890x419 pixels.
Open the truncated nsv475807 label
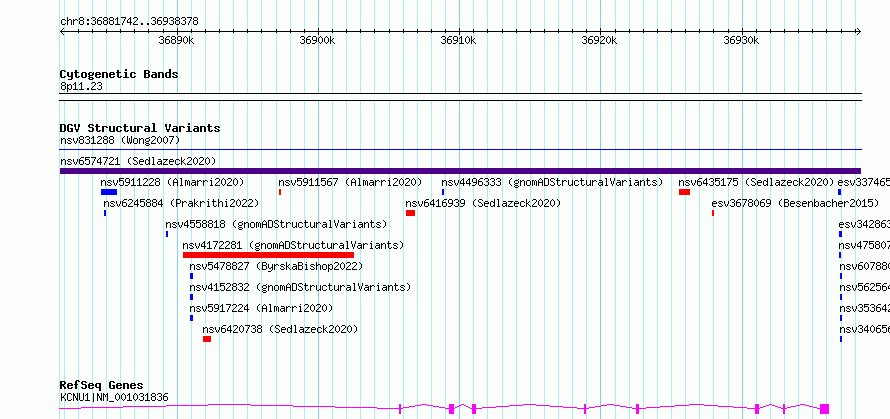point(864,245)
